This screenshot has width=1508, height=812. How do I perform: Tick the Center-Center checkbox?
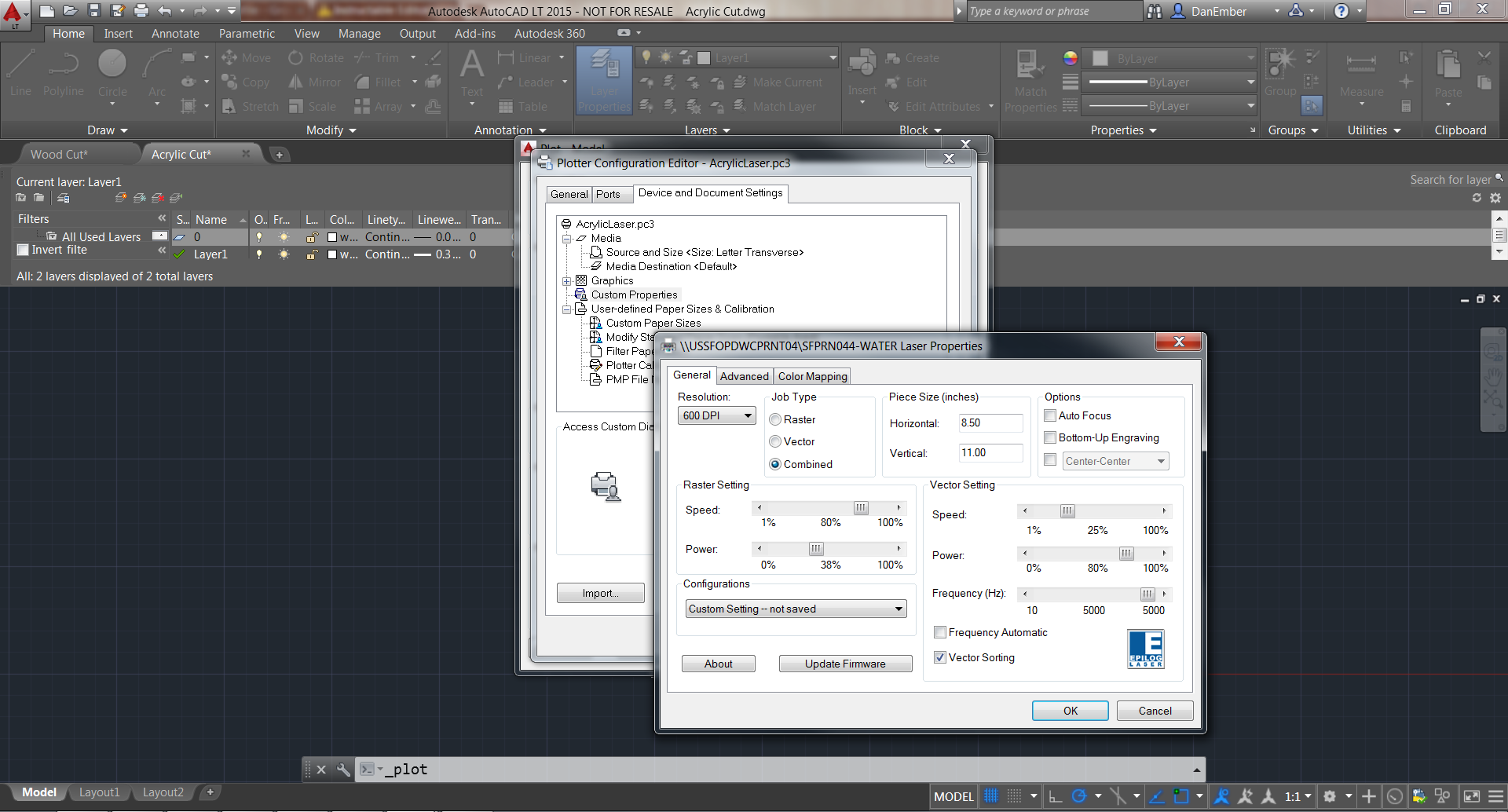pyautogui.click(x=1050, y=459)
